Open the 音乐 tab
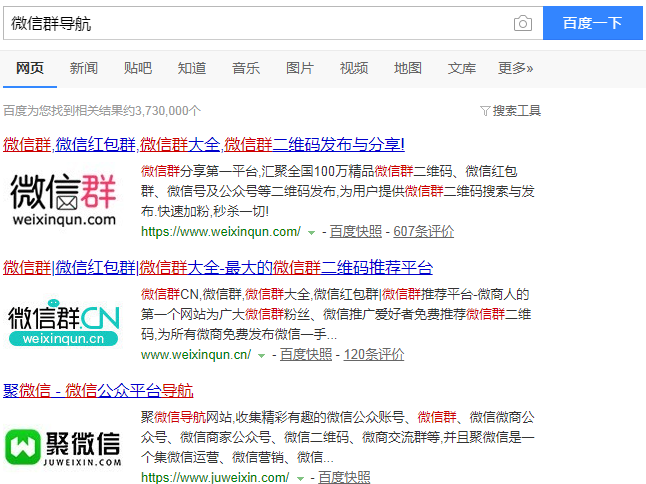The image size is (646, 484). pos(246,68)
